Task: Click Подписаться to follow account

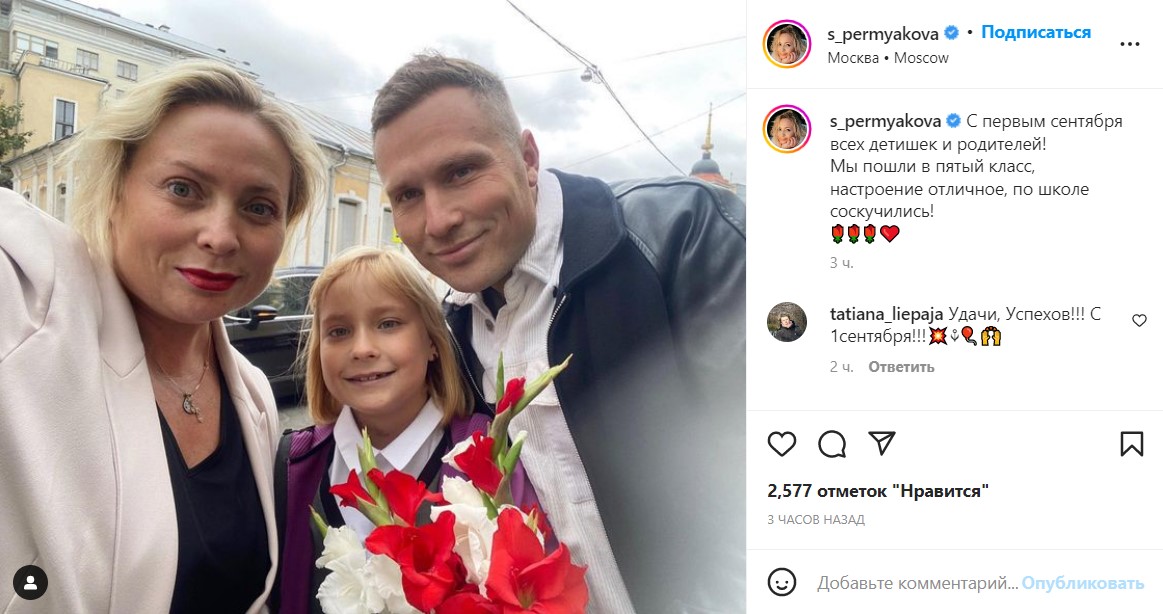Action: (x=1036, y=32)
